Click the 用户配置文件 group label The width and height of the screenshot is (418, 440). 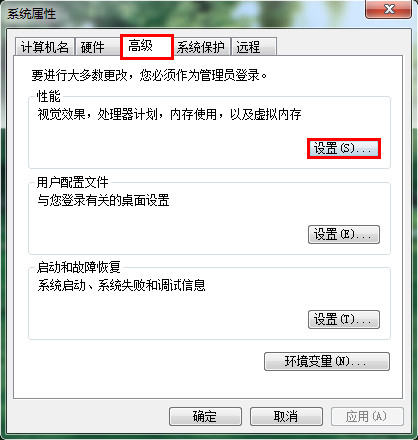point(73,182)
